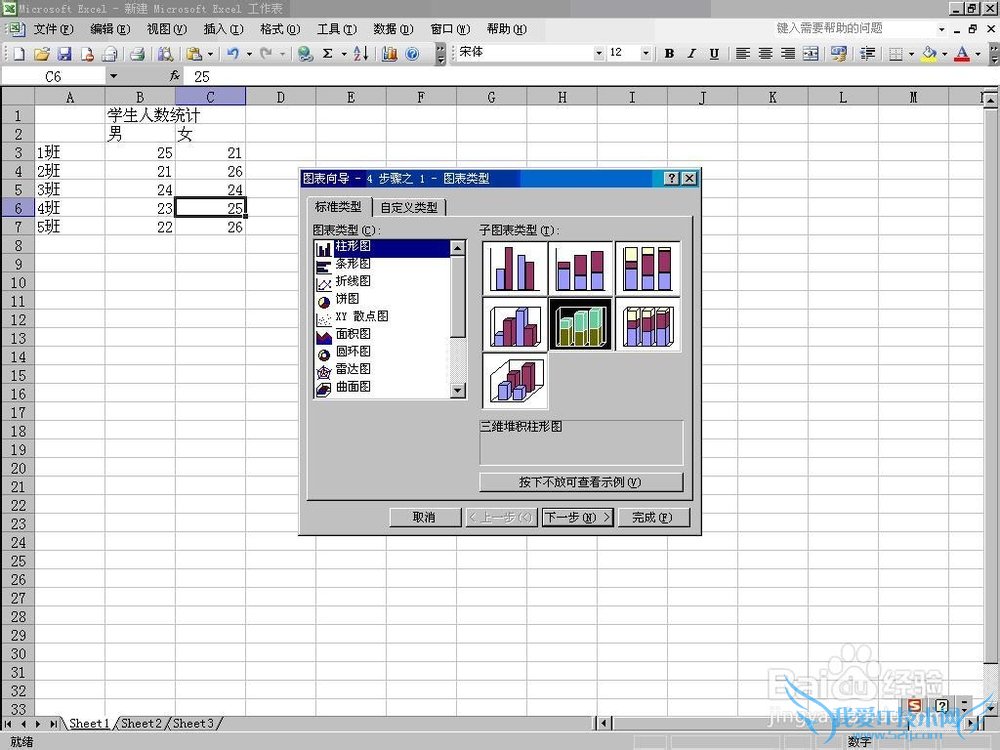The width and height of the screenshot is (1000, 750).
Task: Select the 3D clustered column subtype thumbnail
Action: pos(515,324)
